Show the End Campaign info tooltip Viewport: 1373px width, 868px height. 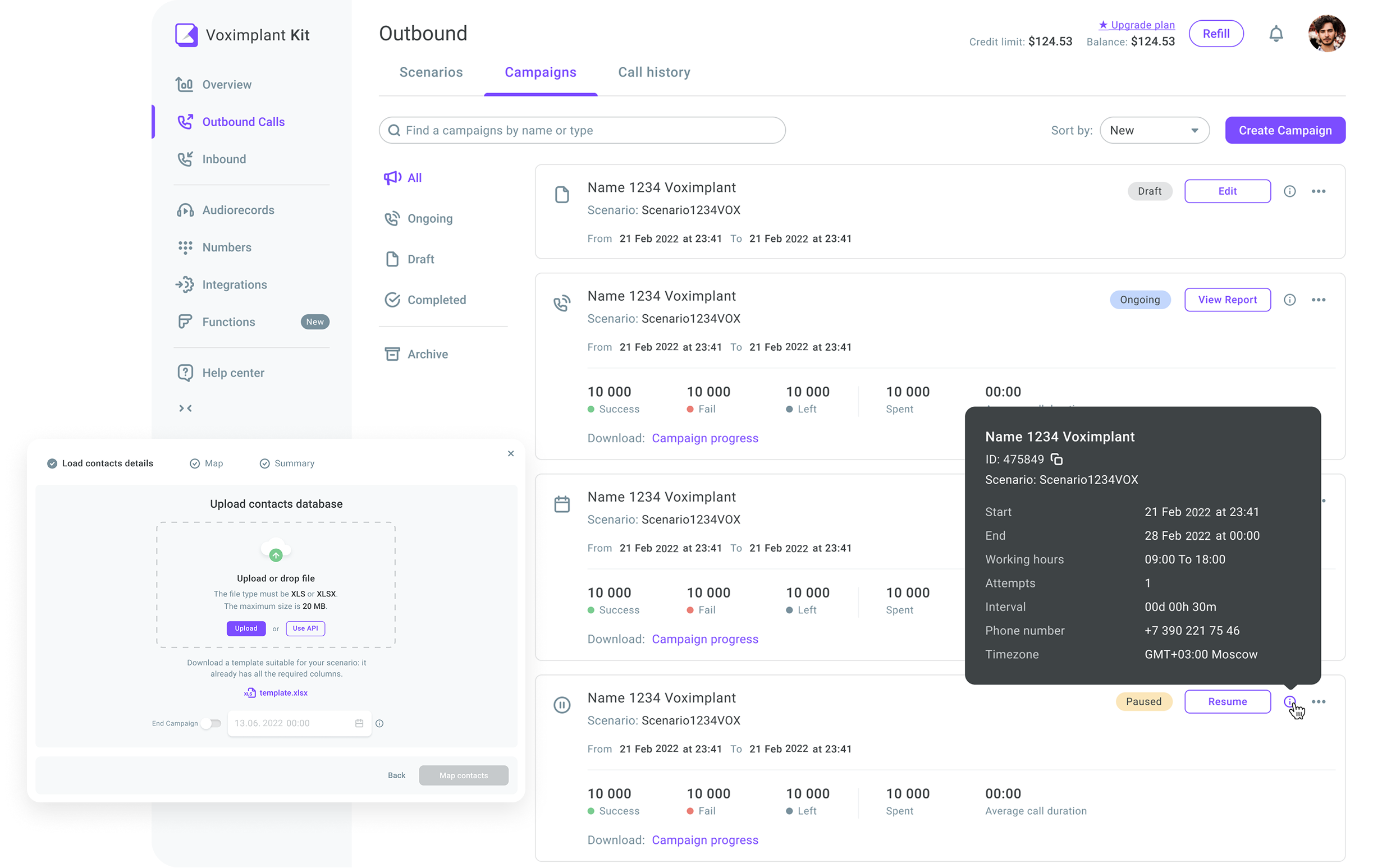(379, 723)
